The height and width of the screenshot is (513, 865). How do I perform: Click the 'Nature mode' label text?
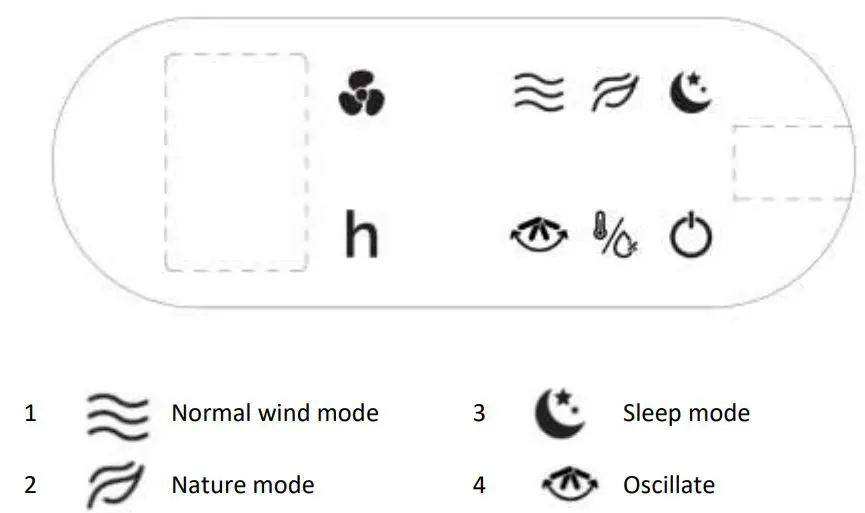243,486
